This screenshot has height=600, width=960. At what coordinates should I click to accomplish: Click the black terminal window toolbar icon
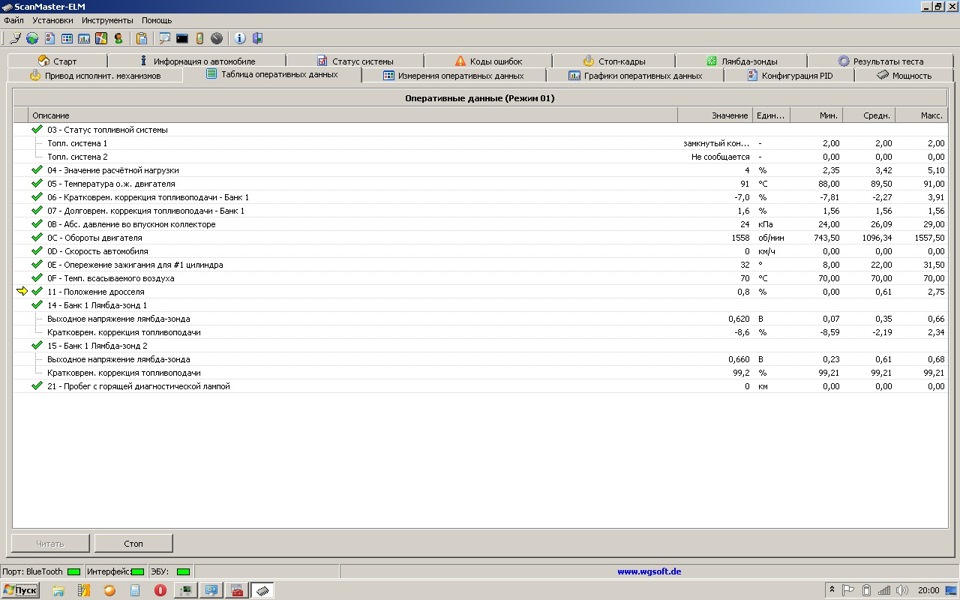182,39
